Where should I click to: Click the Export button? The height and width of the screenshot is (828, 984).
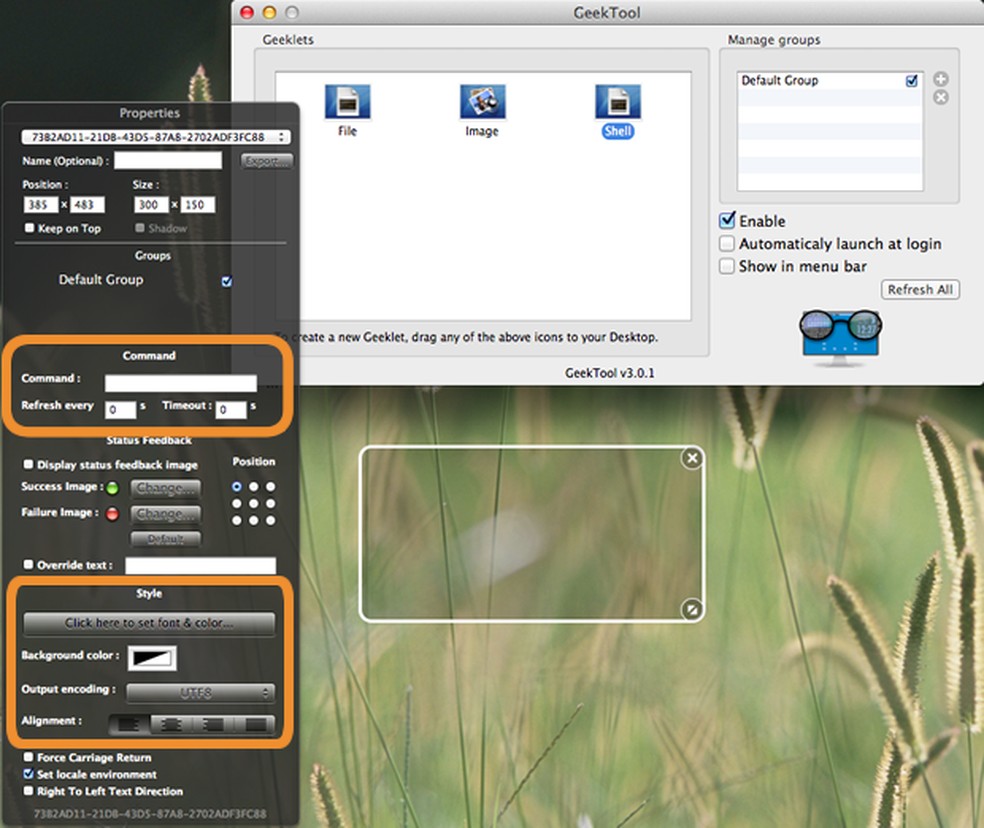tap(267, 161)
